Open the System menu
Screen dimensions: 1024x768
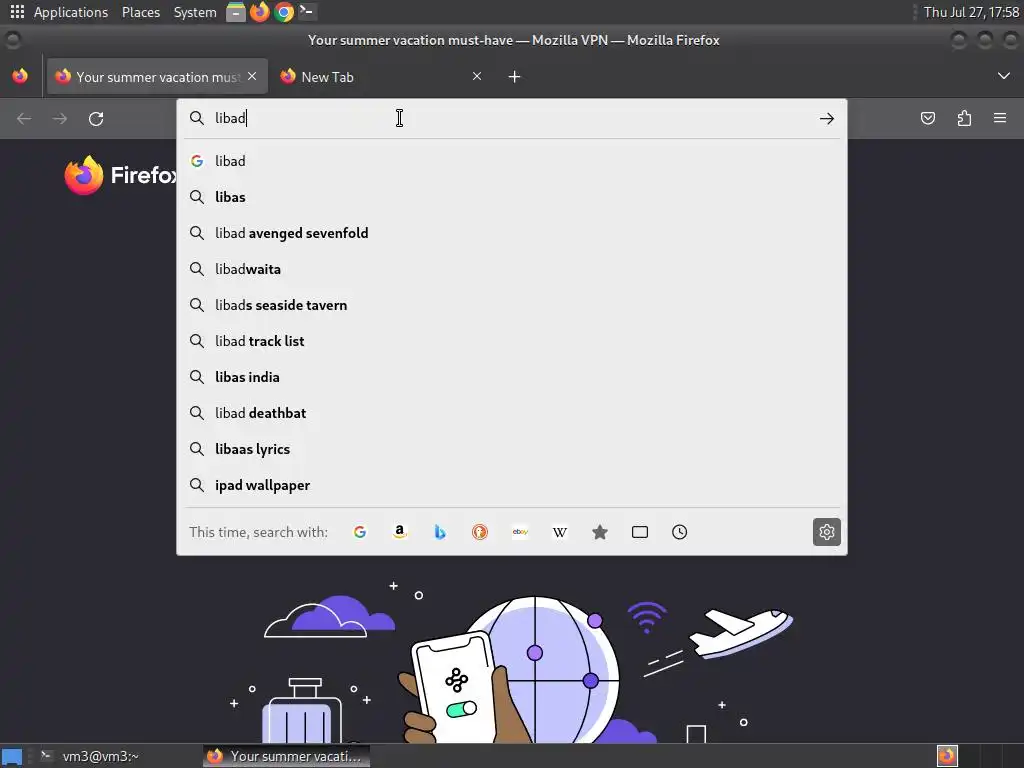pyautogui.click(x=195, y=12)
